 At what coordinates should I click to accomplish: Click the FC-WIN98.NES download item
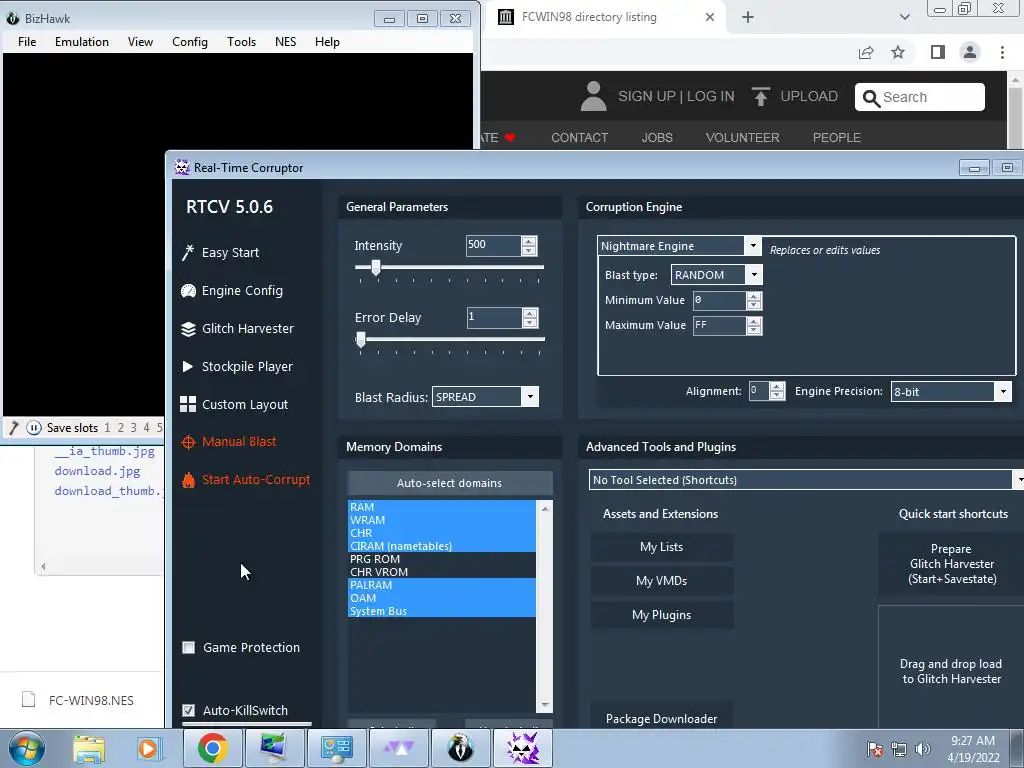pos(91,700)
